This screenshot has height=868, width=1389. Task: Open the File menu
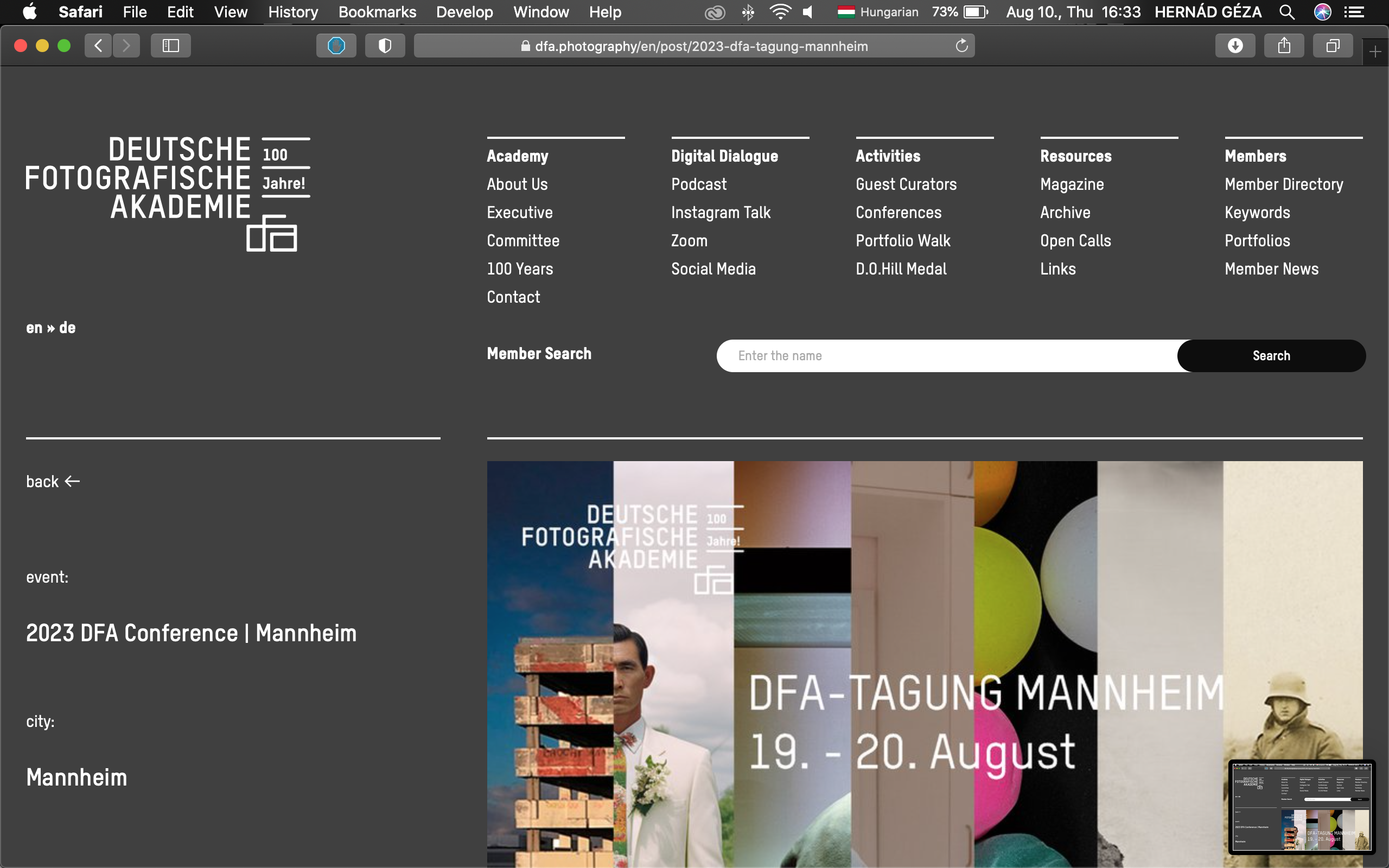135,12
